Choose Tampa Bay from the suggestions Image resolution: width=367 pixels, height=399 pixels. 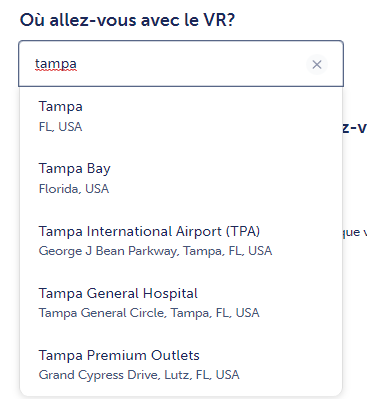click(x=181, y=179)
